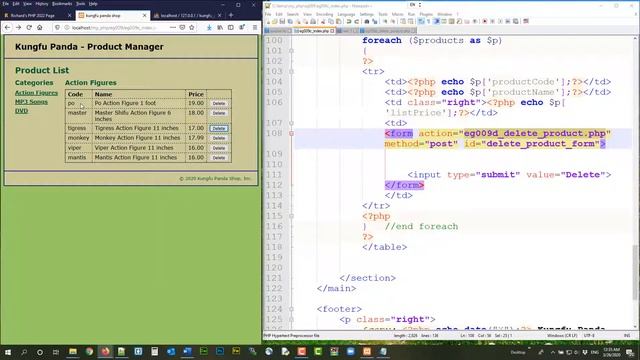The width and height of the screenshot is (640, 360).
Task: Open Chrome from the taskbar
Action: pos(89,351)
